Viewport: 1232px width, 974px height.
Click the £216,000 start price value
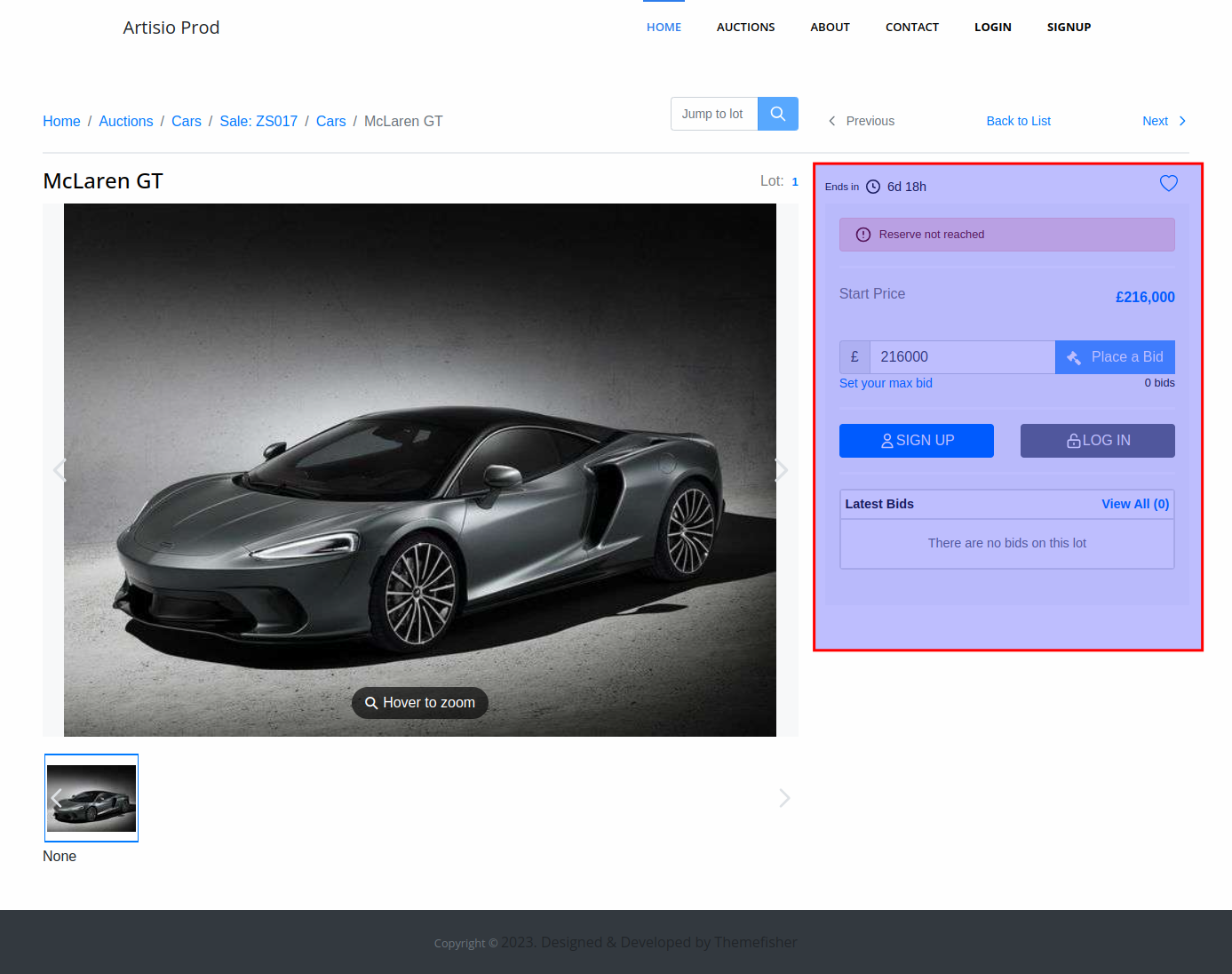click(1145, 298)
